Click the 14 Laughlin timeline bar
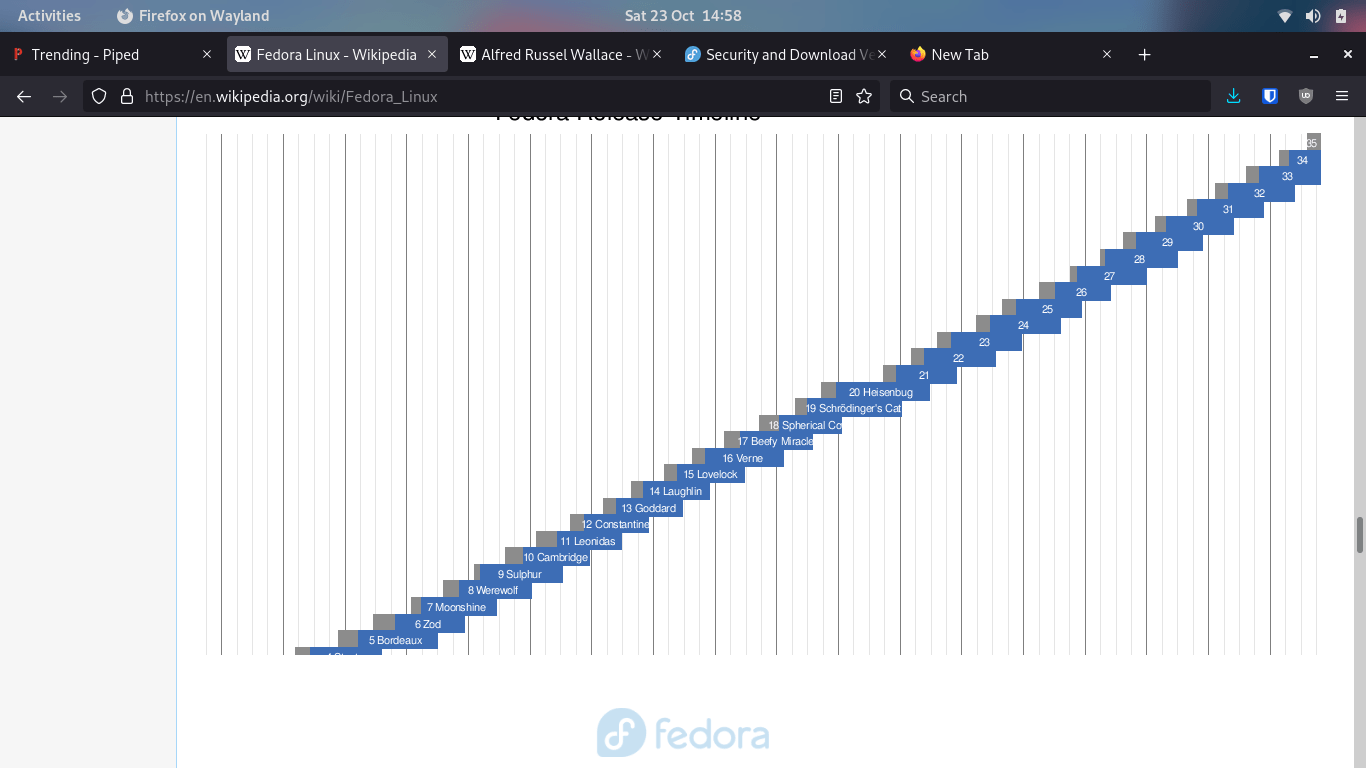The width and height of the screenshot is (1366, 768). [x=676, y=491]
